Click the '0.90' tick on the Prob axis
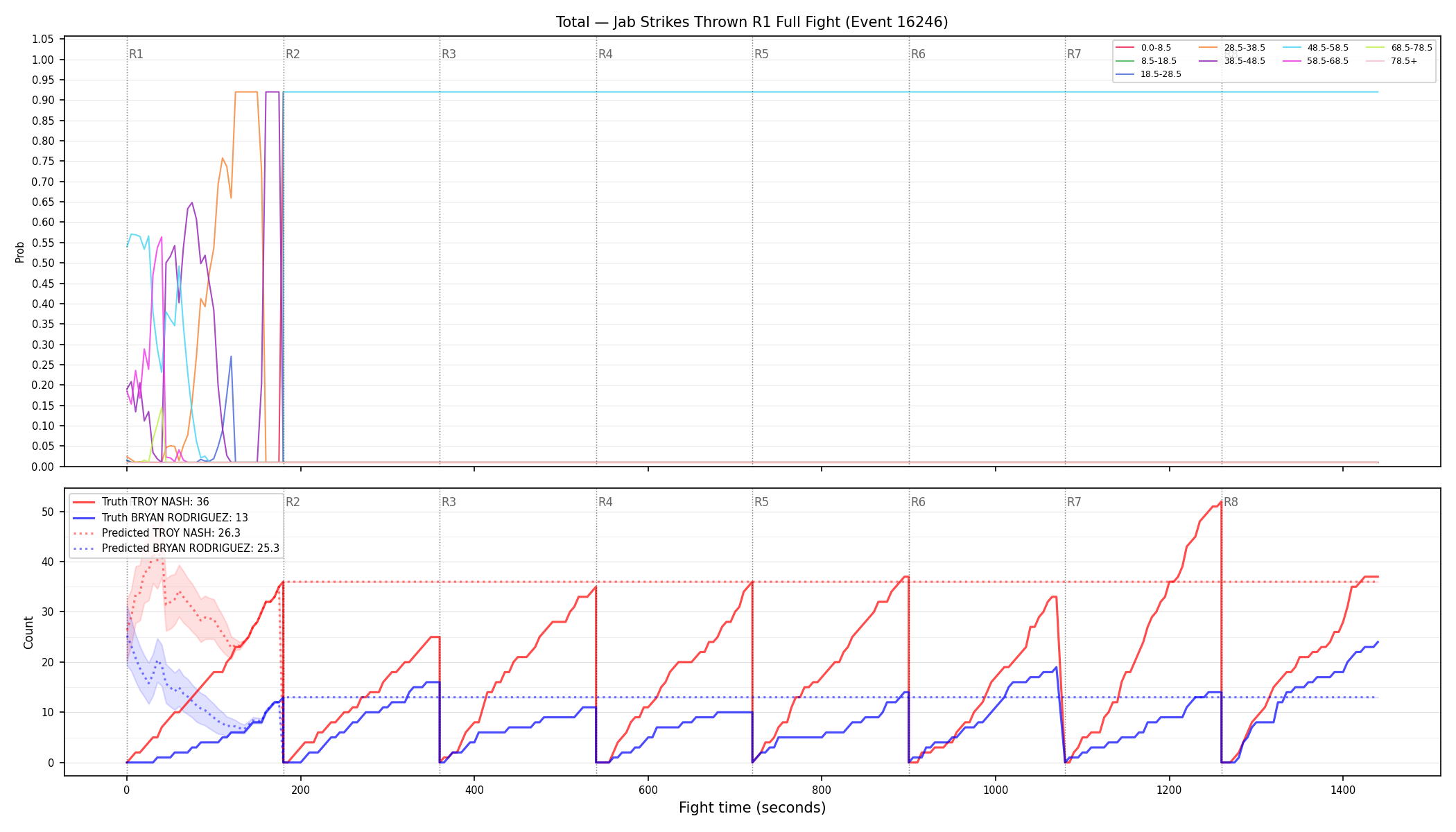 (43, 101)
